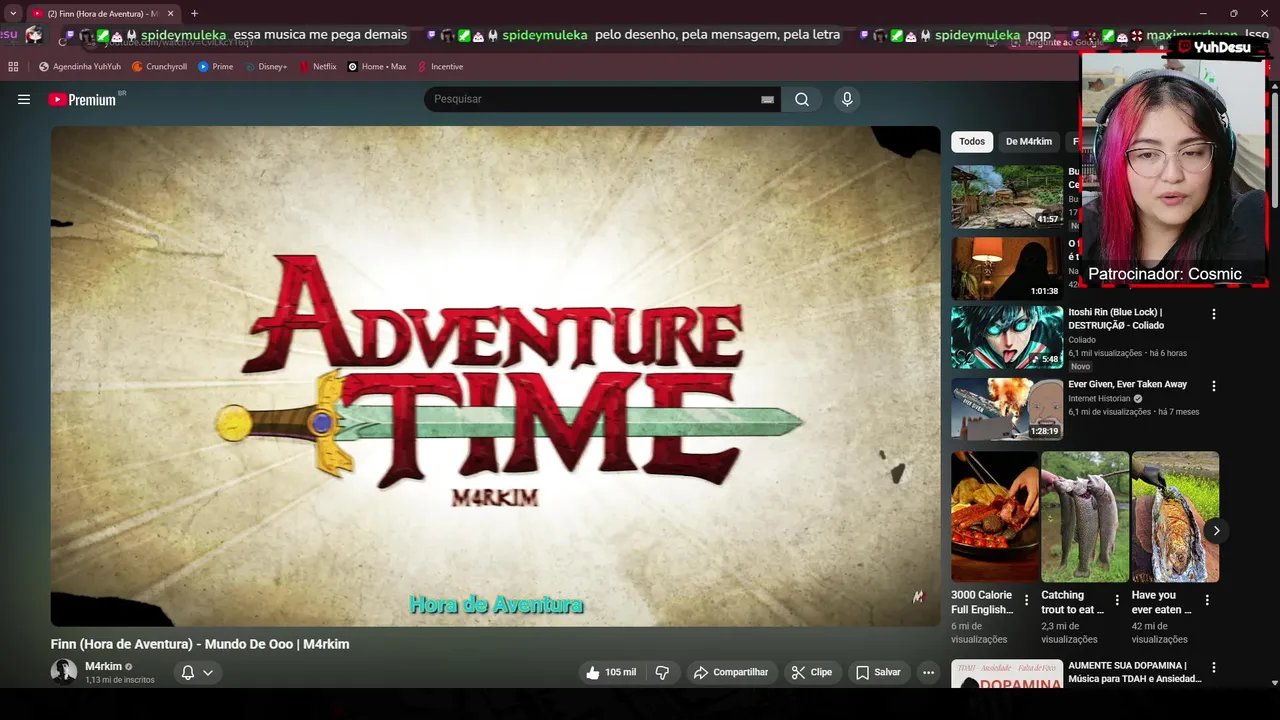
Task: Open options menu for Ever Given video
Action: tap(1214, 386)
